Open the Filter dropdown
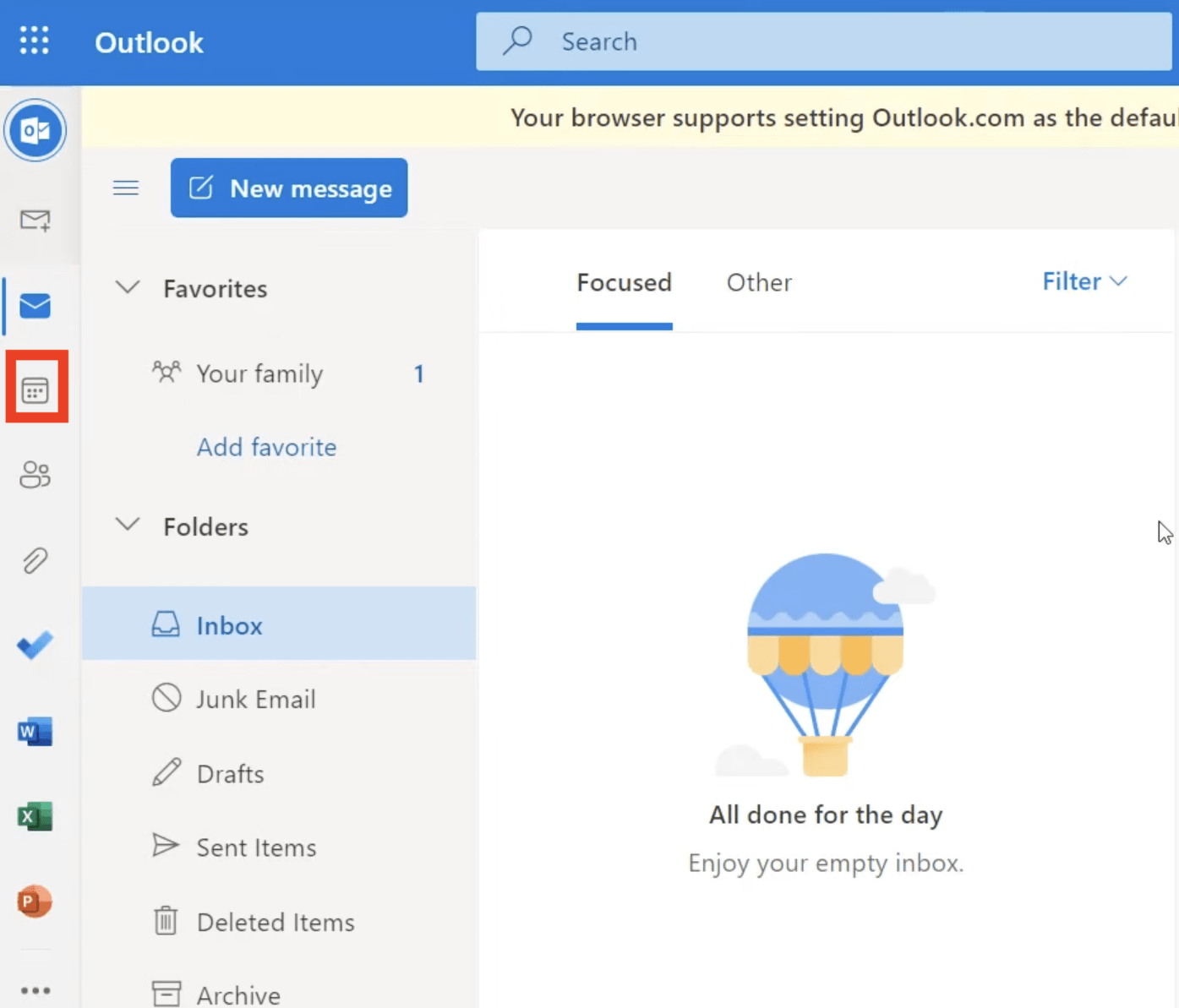The image size is (1179, 1008). 1085,281
